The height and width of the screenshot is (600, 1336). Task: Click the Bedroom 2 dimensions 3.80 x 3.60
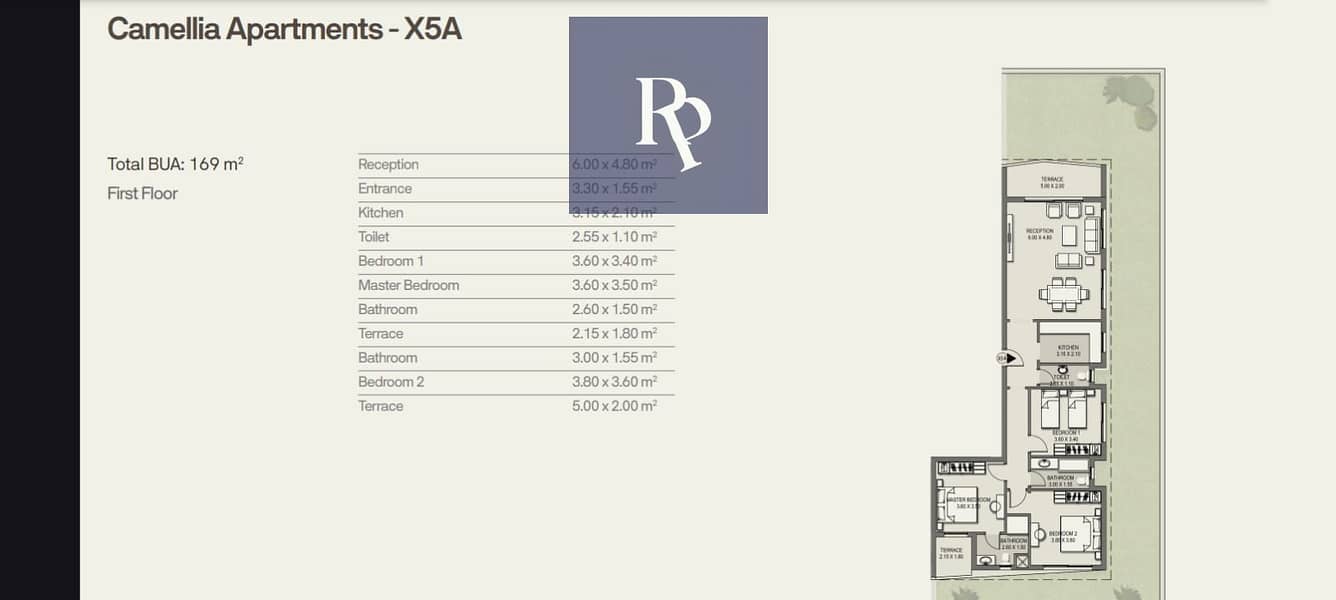(614, 382)
